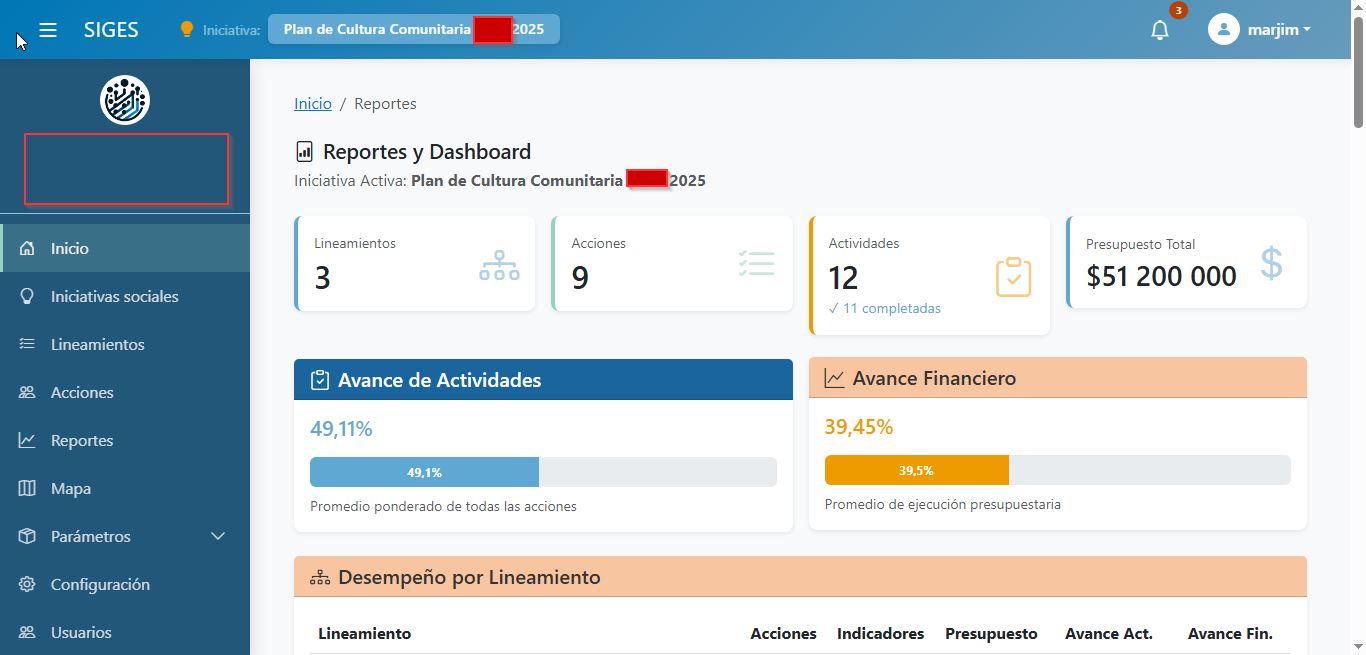This screenshot has height=655, width=1366.
Task: Click the clipboard icon in Avance de Actividades header
Action: point(321,379)
